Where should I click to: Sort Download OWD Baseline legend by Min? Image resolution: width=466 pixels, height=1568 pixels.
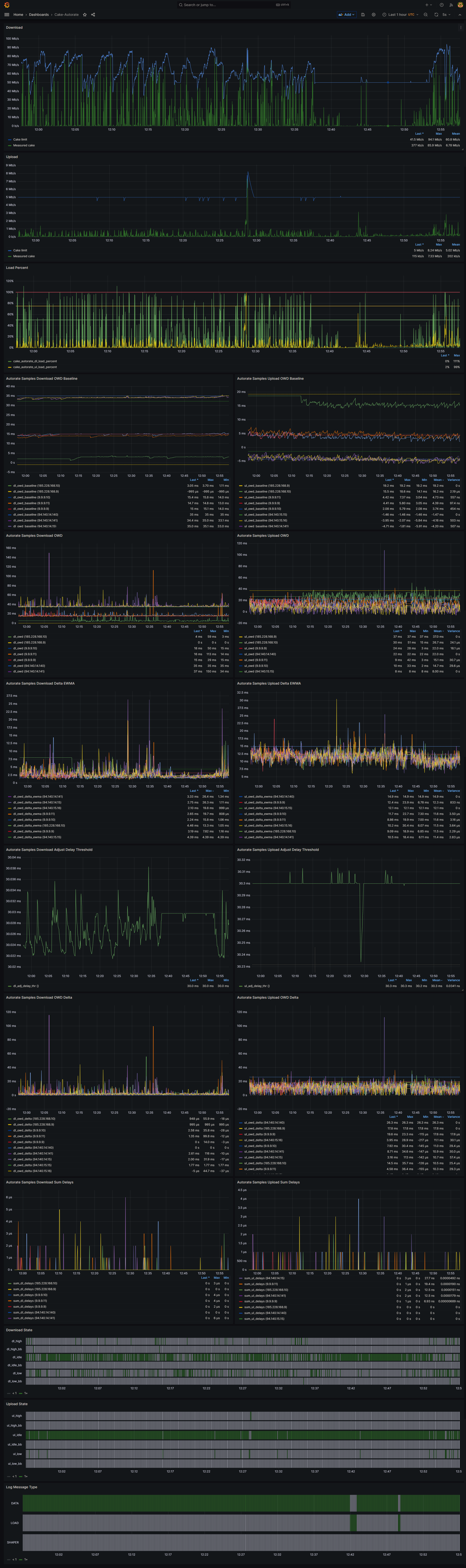(226, 480)
